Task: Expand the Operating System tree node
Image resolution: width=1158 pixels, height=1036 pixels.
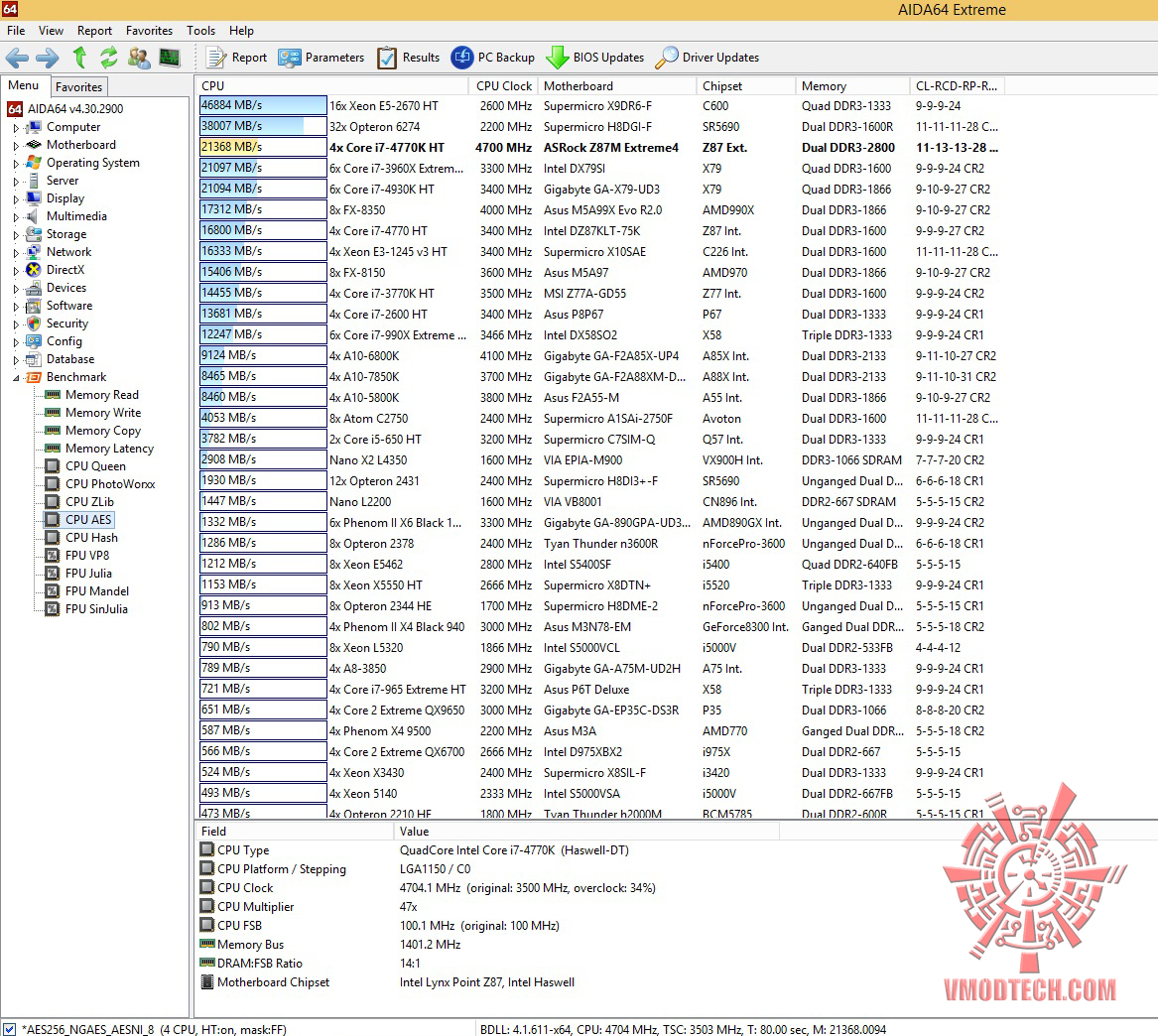Action: click(x=16, y=163)
